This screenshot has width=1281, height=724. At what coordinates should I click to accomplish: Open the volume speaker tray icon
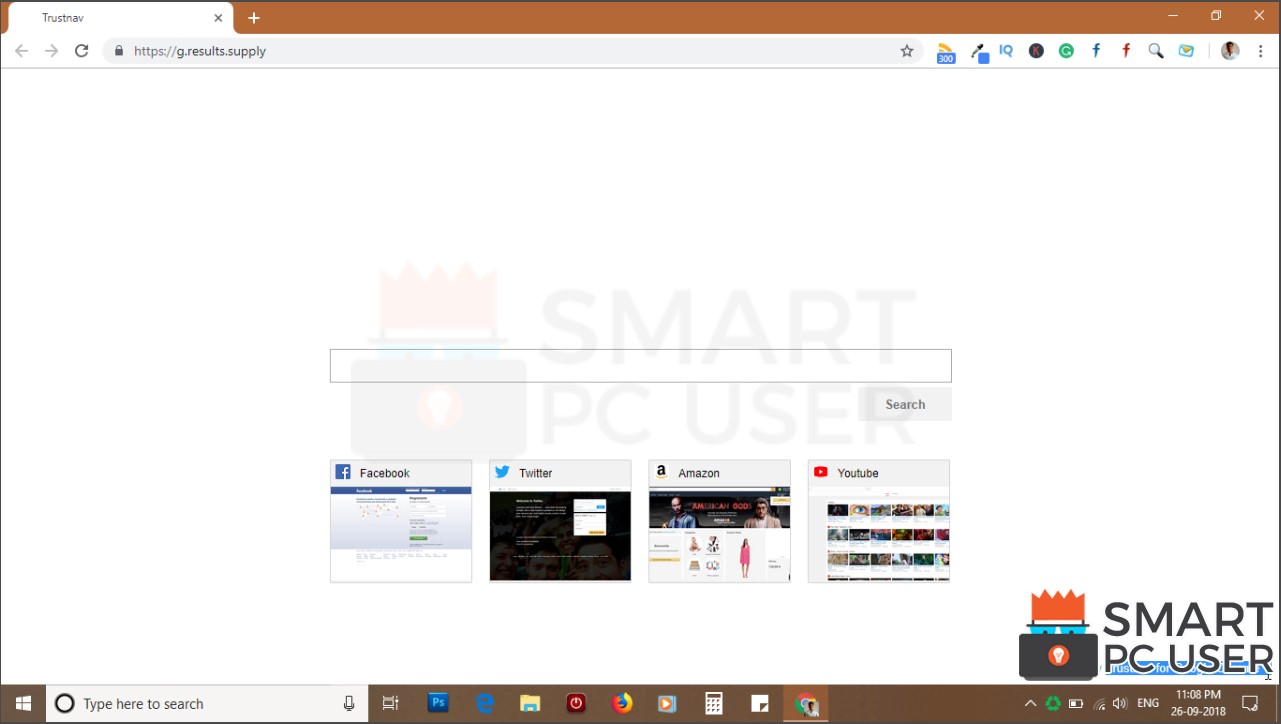pos(1120,704)
